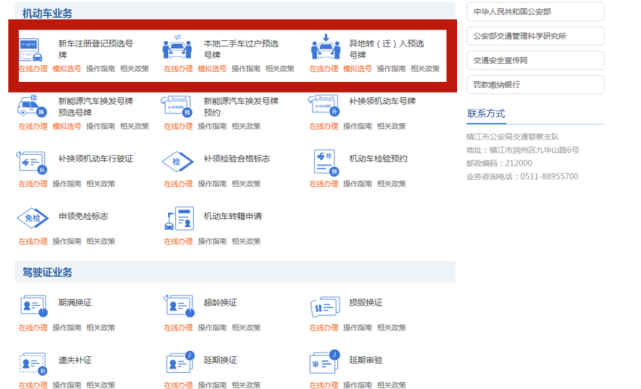
Task: Click 在线办理 under 机动车检验预约
Action: (x=324, y=184)
